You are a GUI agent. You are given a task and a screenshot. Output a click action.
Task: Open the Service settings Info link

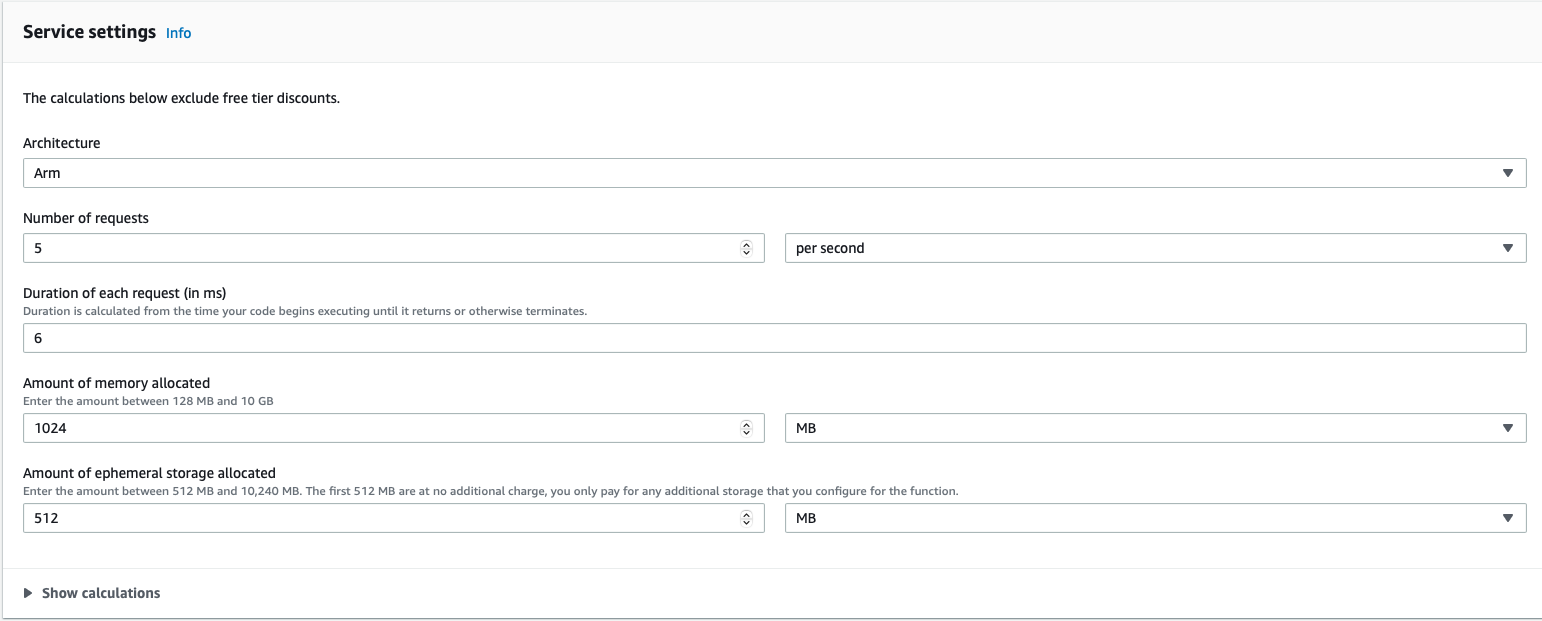point(178,32)
